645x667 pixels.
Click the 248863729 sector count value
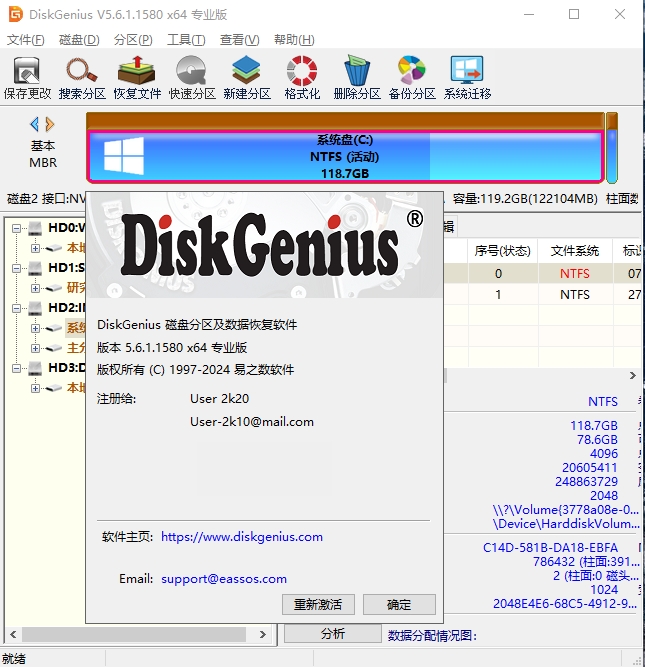tap(586, 482)
